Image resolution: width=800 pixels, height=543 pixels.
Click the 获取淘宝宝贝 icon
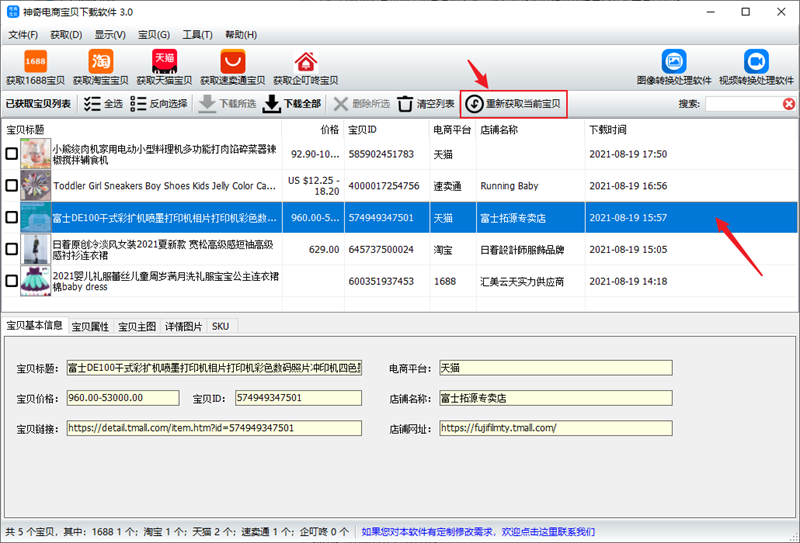coord(101,62)
